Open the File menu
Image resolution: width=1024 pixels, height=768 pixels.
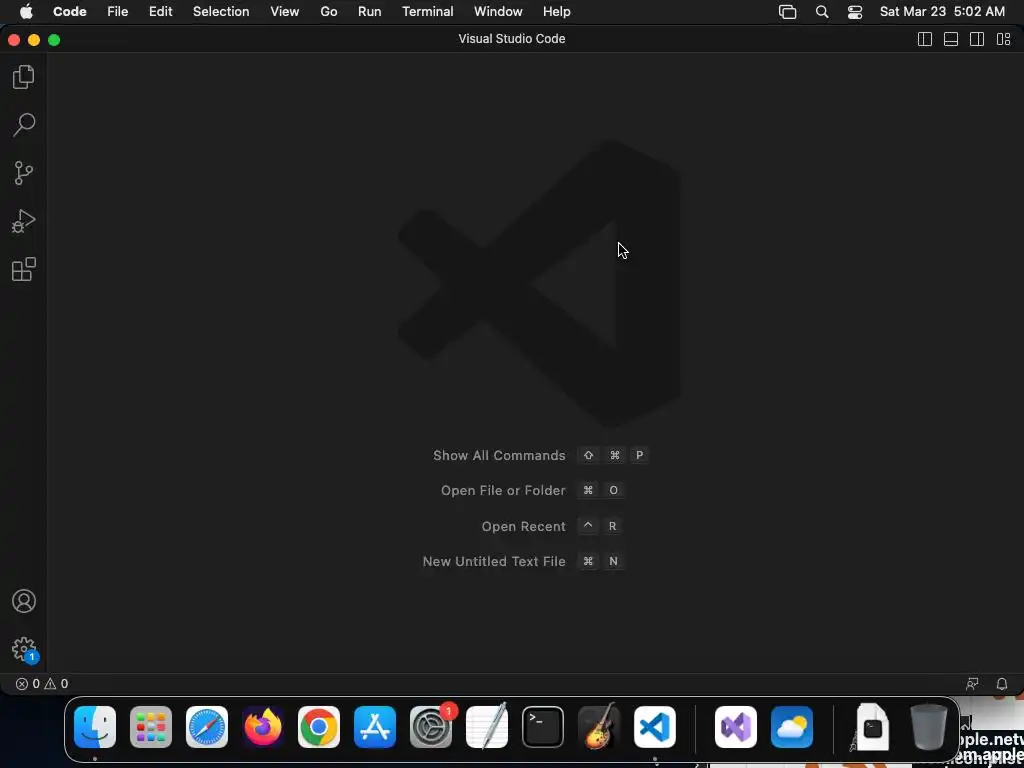tap(118, 12)
